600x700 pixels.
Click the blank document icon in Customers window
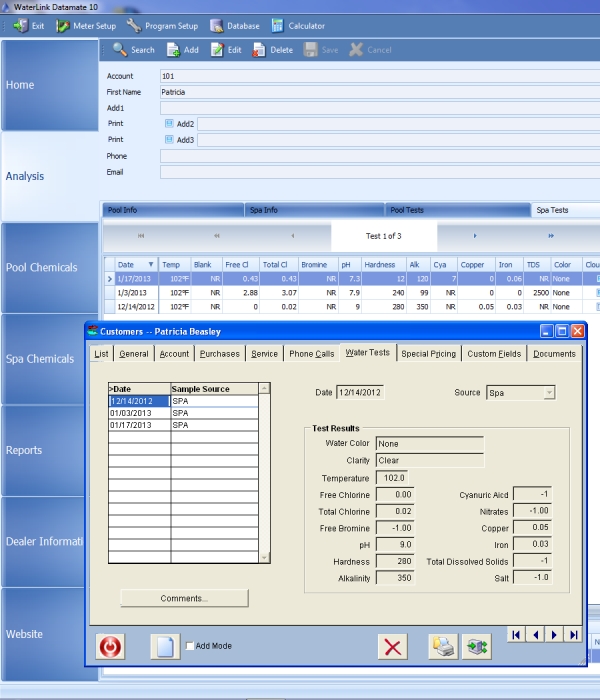[165, 646]
